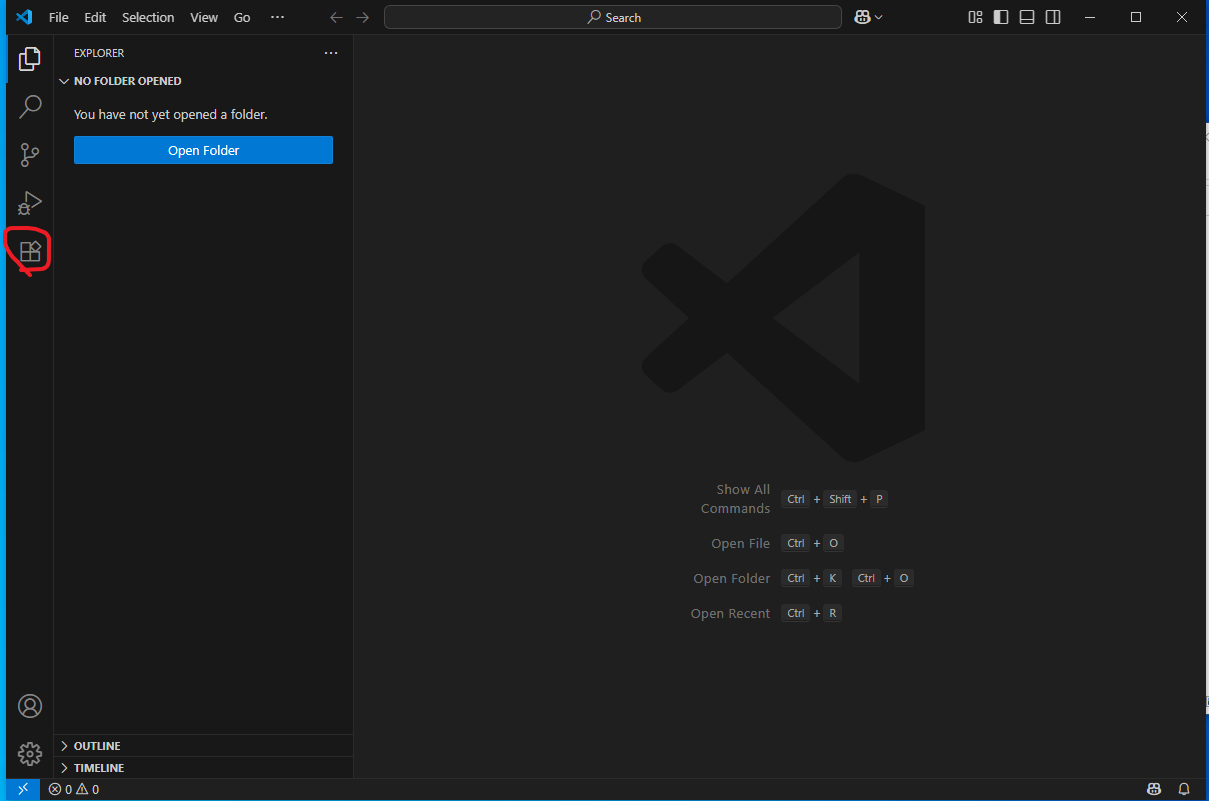This screenshot has width=1209, height=801.
Task: Click the Open Folder shortcut hint
Action: click(x=732, y=578)
